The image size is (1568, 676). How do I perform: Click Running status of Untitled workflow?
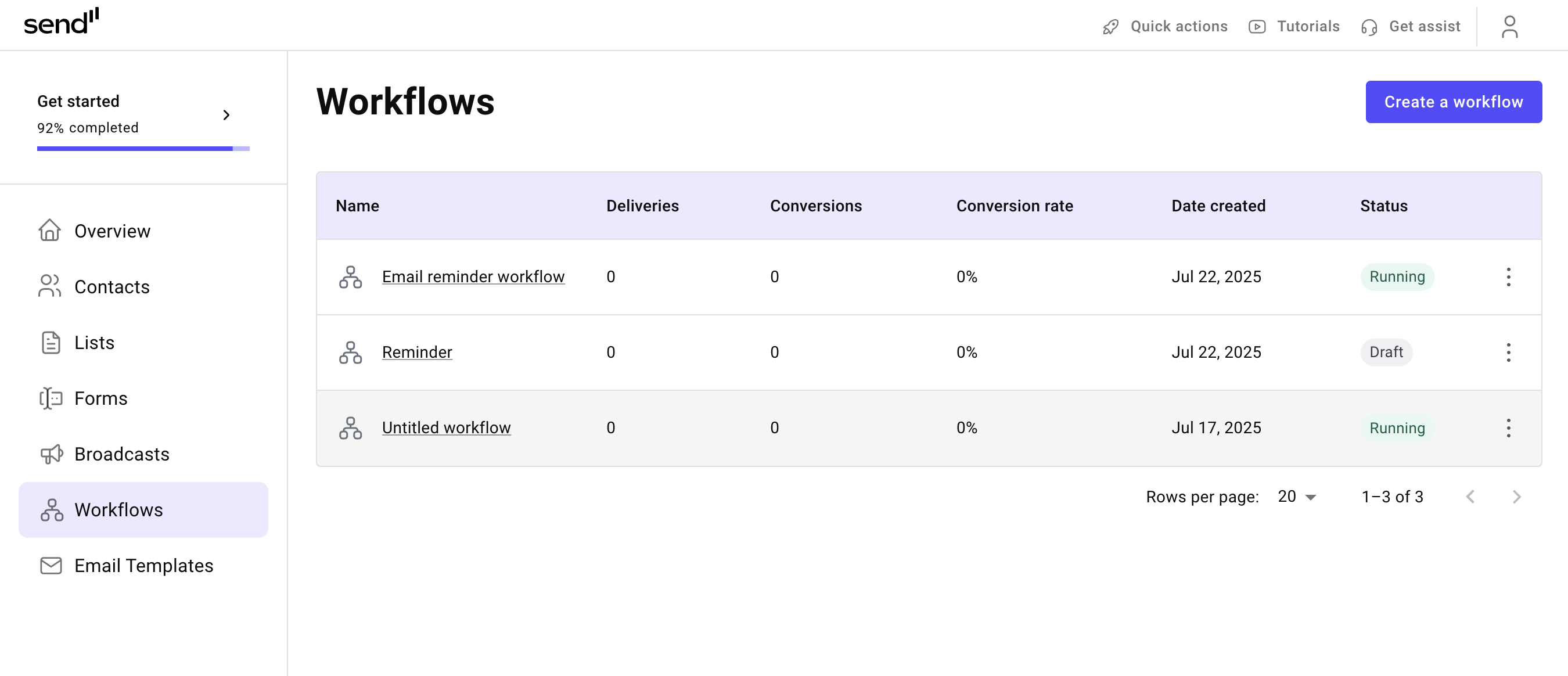[1397, 428]
